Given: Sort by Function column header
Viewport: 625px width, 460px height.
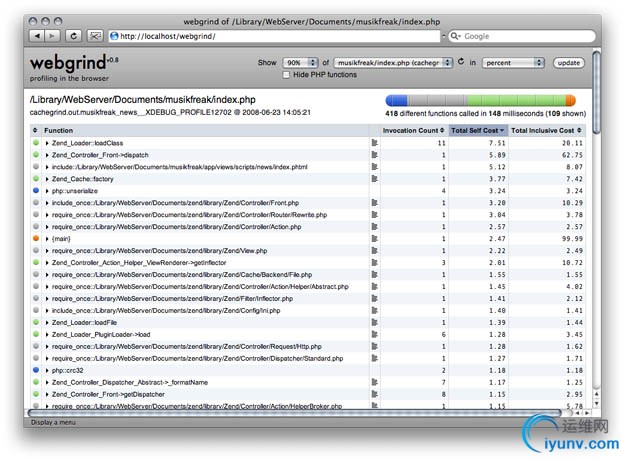Looking at the screenshot, I should 59,130.
